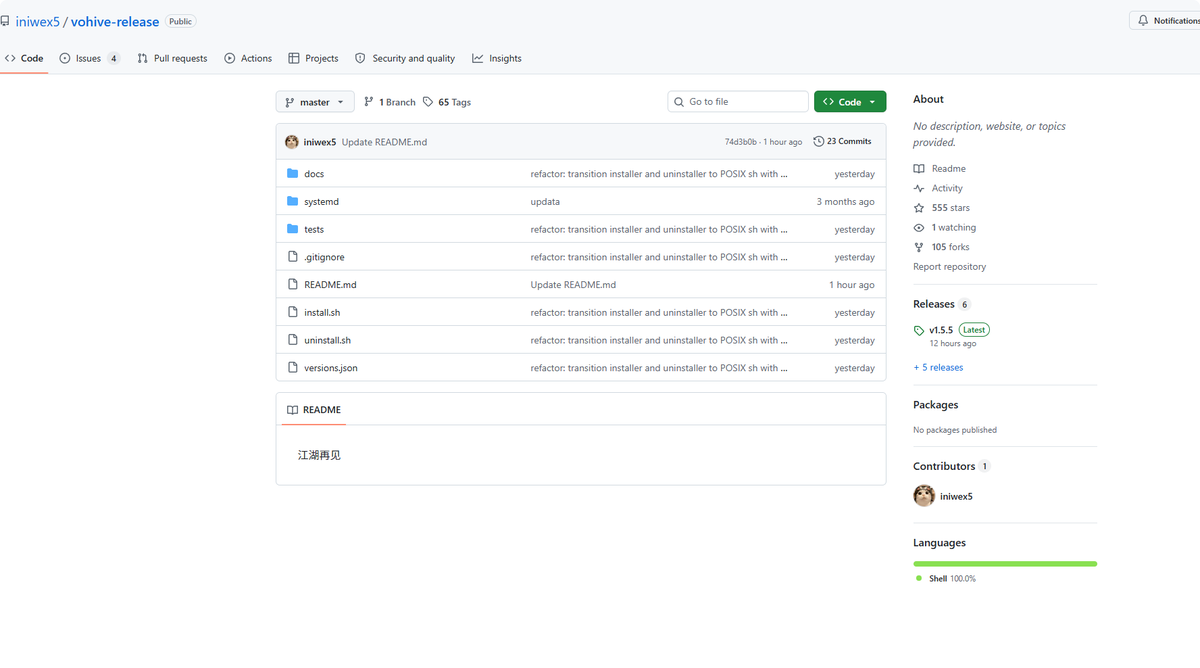The height and width of the screenshot is (668, 1200).
Task: Click the file icon beside install.sh
Action: (293, 313)
